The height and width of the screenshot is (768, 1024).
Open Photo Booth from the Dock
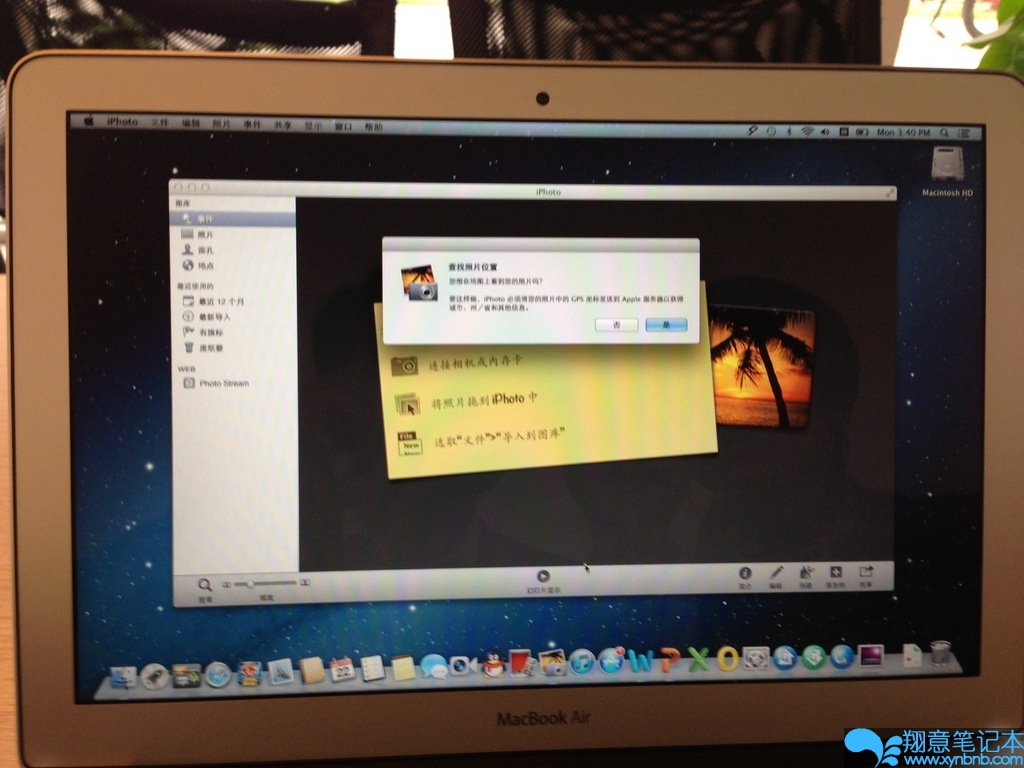(x=522, y=664)
